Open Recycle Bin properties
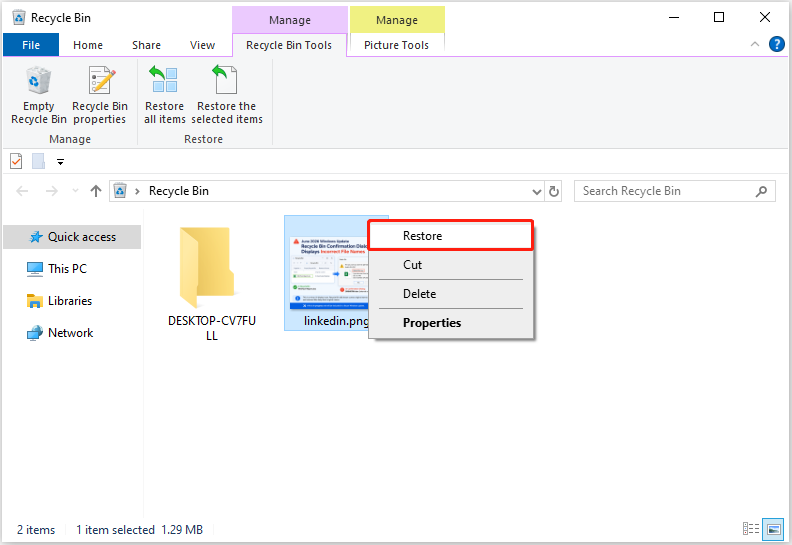 [100, 96]
